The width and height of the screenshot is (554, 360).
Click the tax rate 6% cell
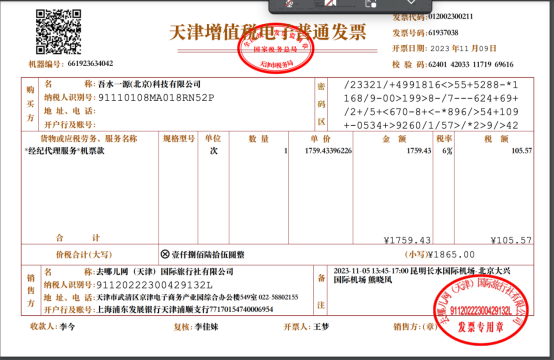447,151
